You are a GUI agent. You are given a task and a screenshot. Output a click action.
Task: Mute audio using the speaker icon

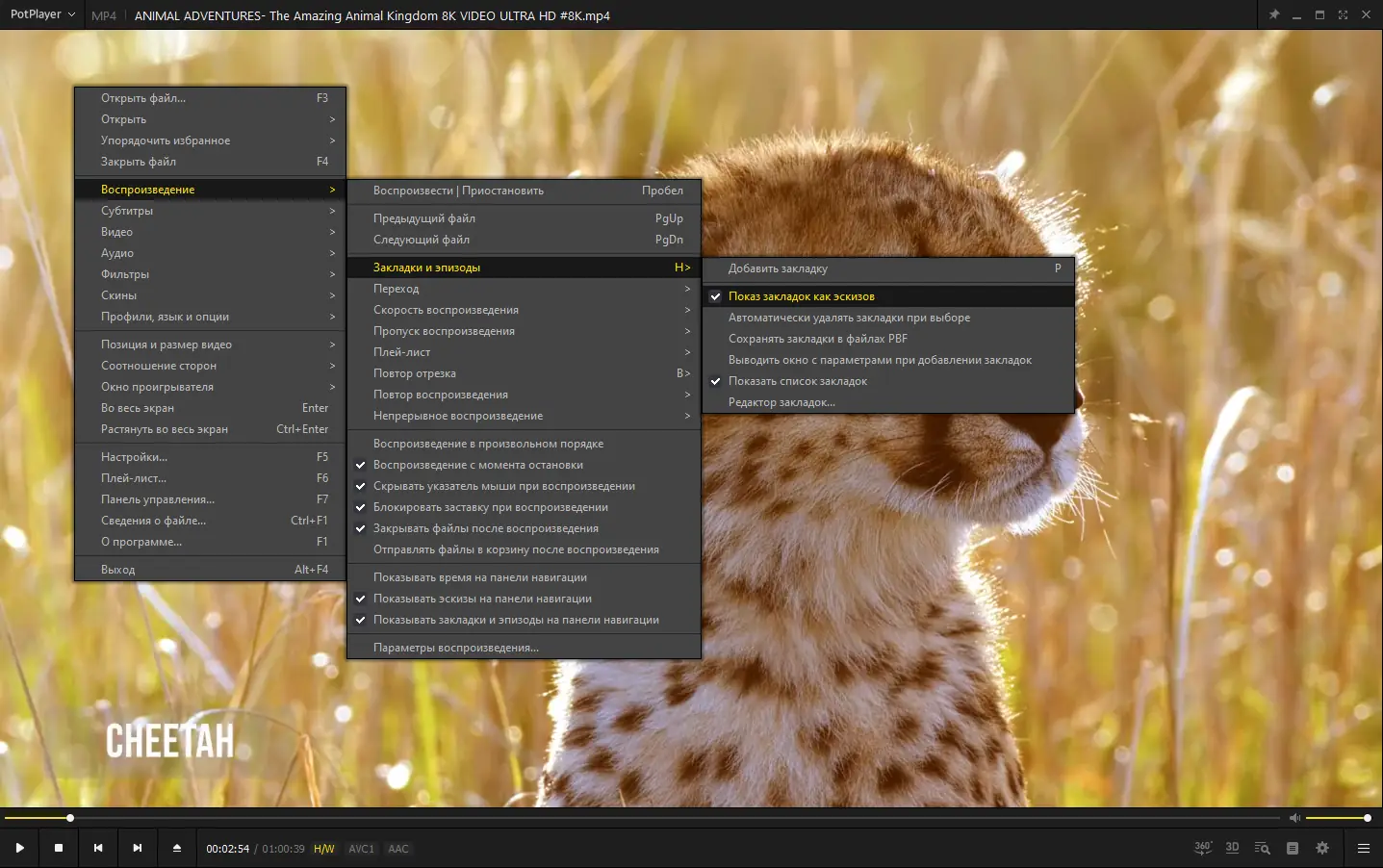coord(1294,818)
